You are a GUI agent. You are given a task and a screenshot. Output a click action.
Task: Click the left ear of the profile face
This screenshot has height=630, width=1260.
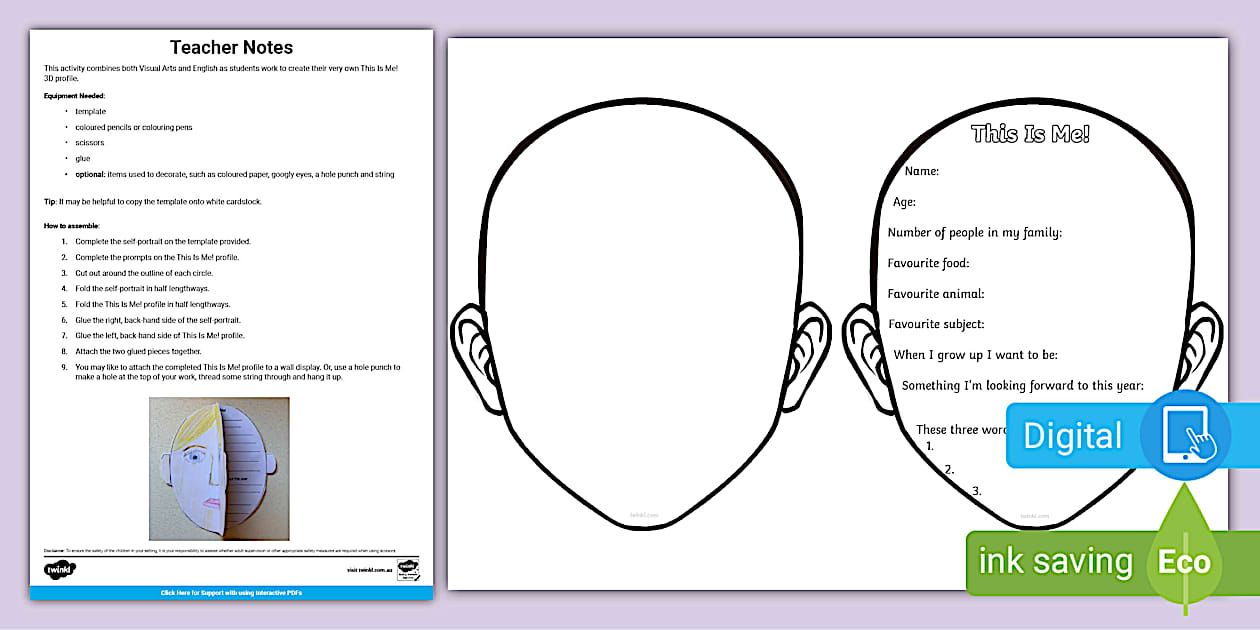tap(864, 350)
